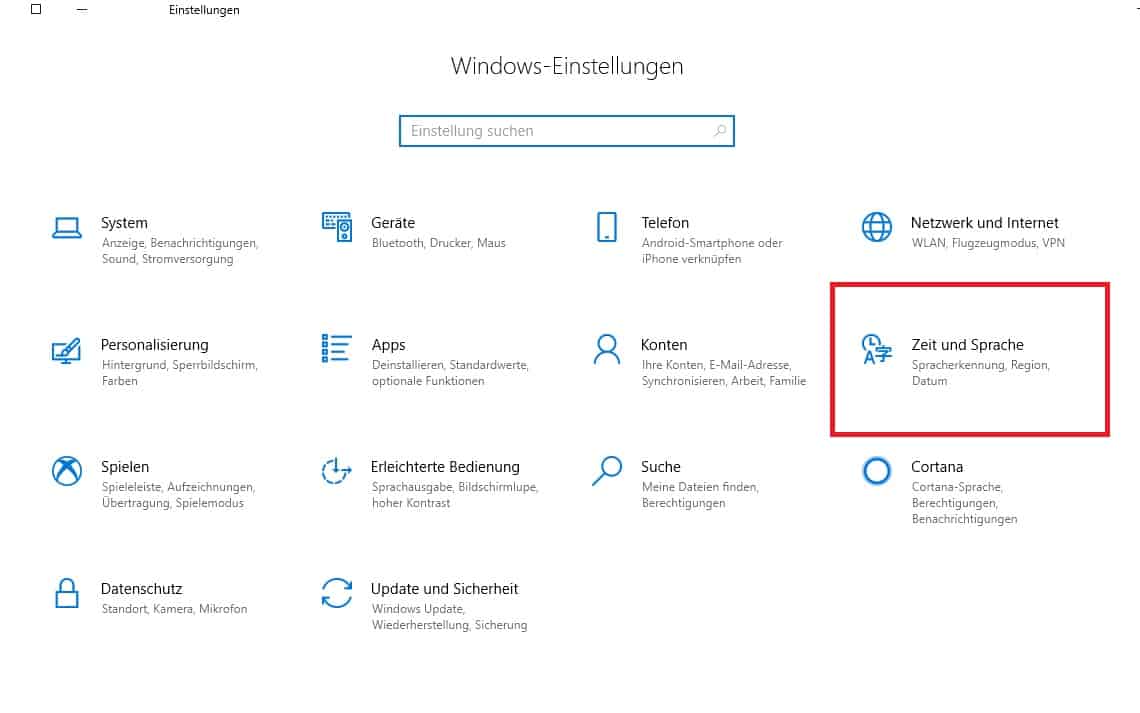Choose the Zeit und Sprache title
The image size is (1140, 713).
coord(967,345)
